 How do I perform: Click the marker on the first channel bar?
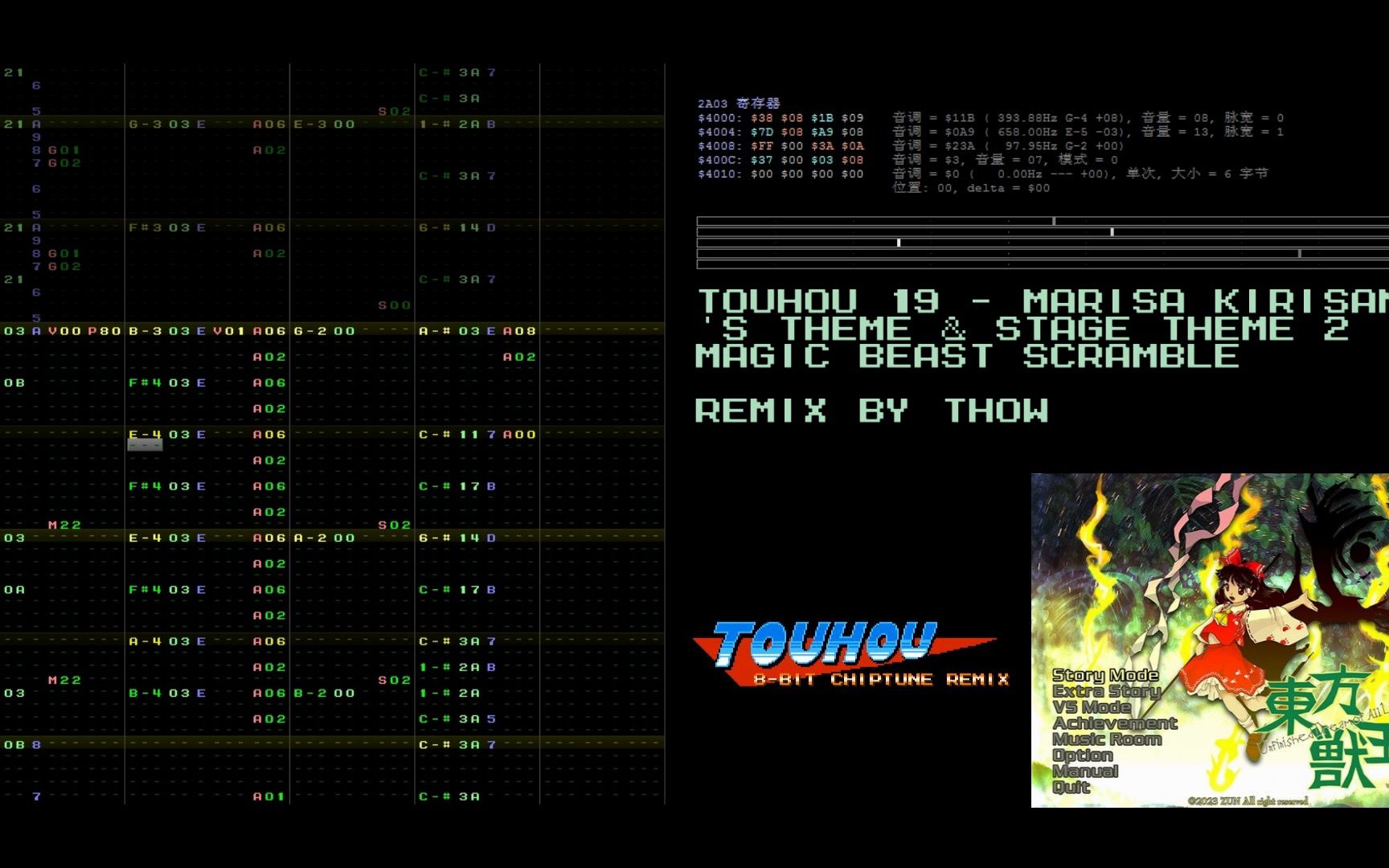click(x=1054, y=221)
